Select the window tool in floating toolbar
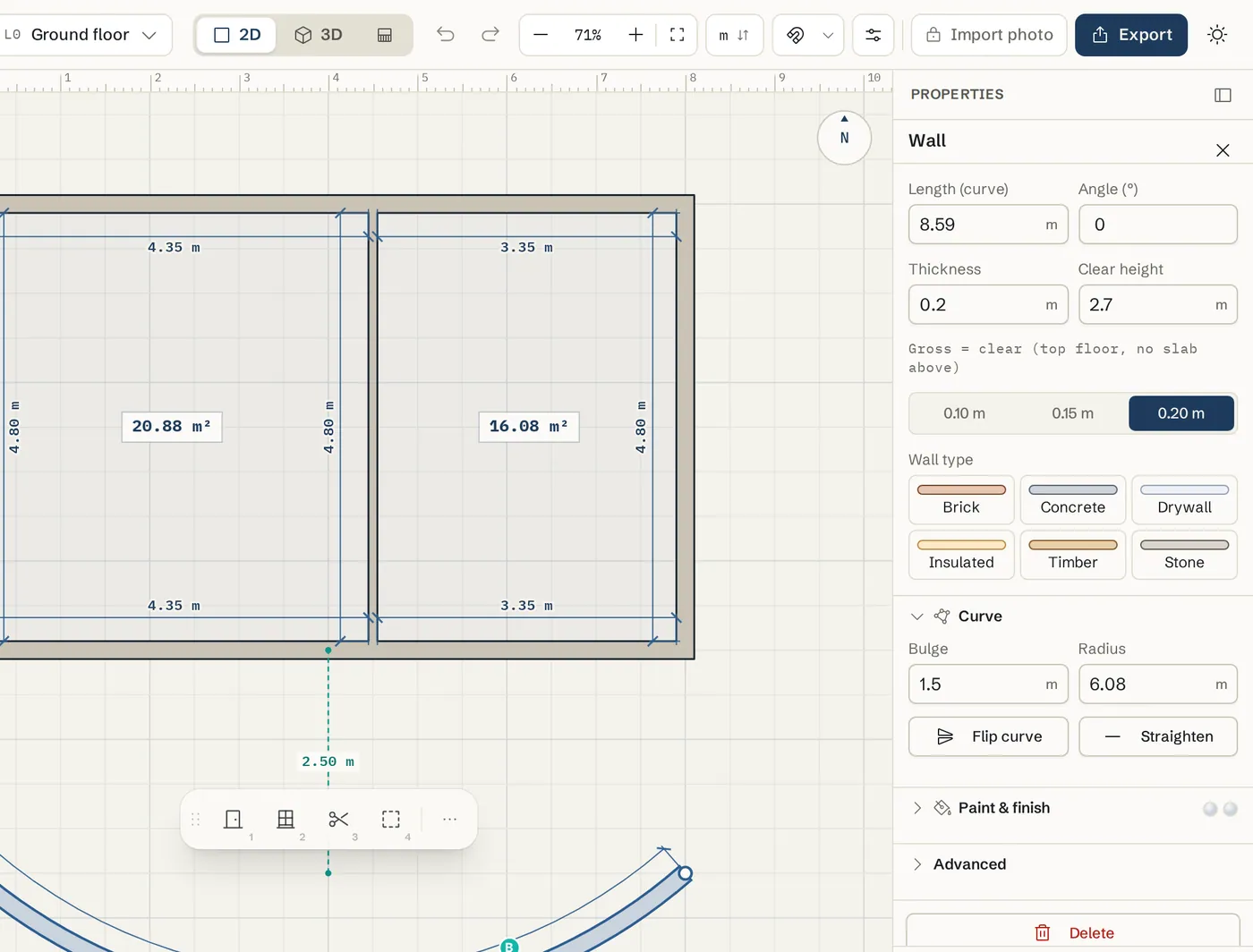This screenshot has height=952, width=1253. point(286,819)
